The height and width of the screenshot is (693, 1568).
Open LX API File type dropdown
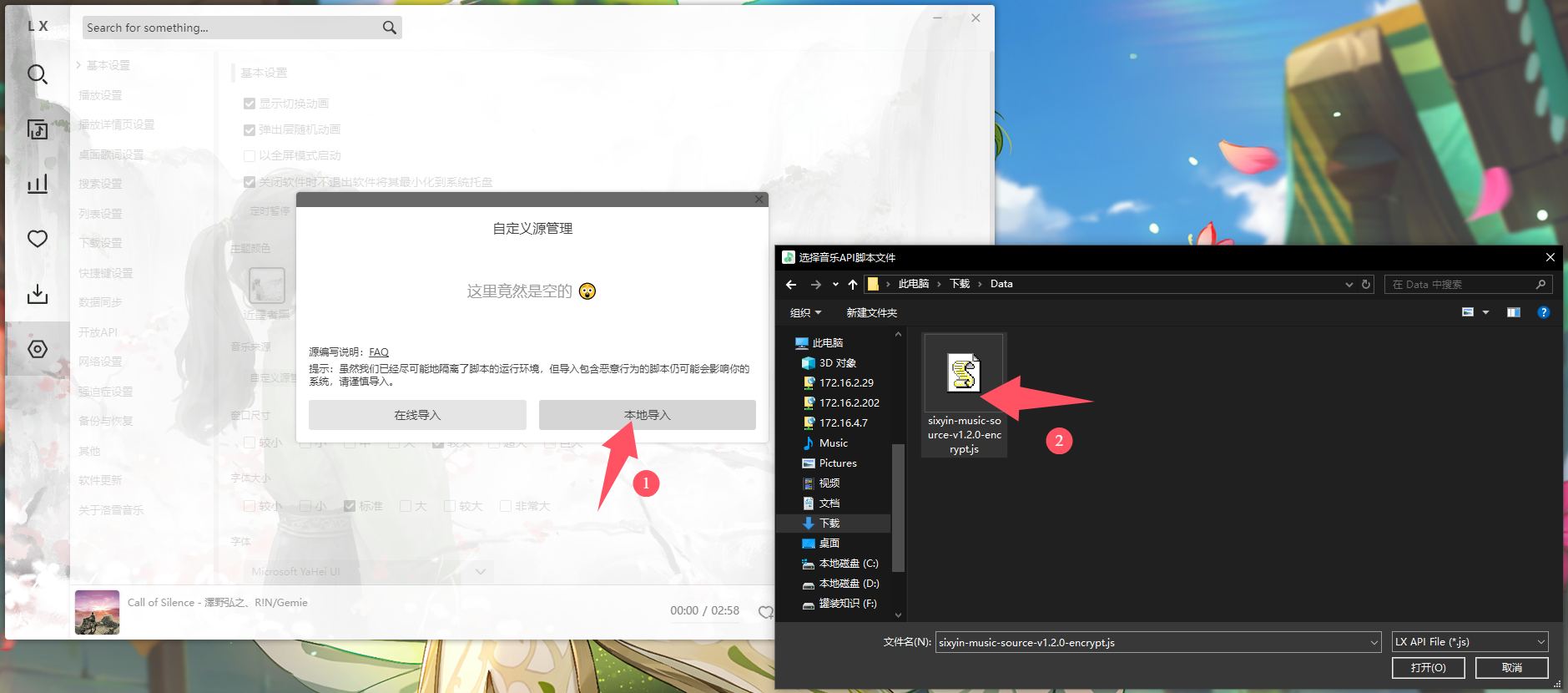coord(1470,642)
